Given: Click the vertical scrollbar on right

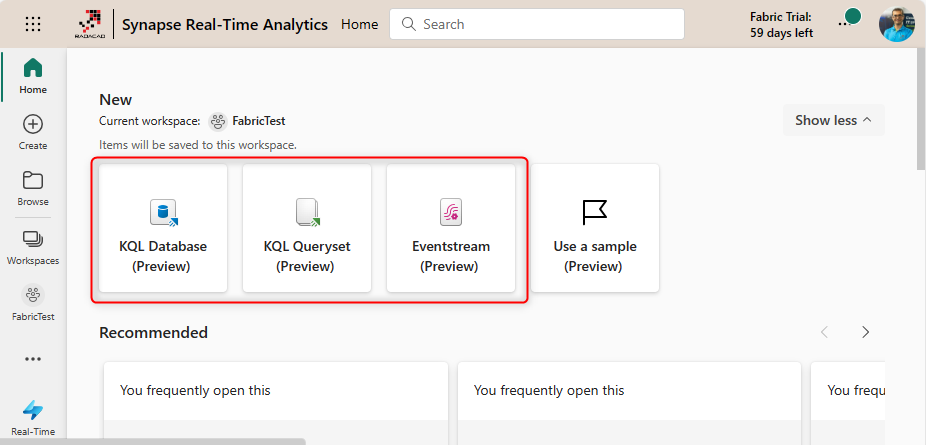Looking at the screenshot, I should [x=920, y=110].
